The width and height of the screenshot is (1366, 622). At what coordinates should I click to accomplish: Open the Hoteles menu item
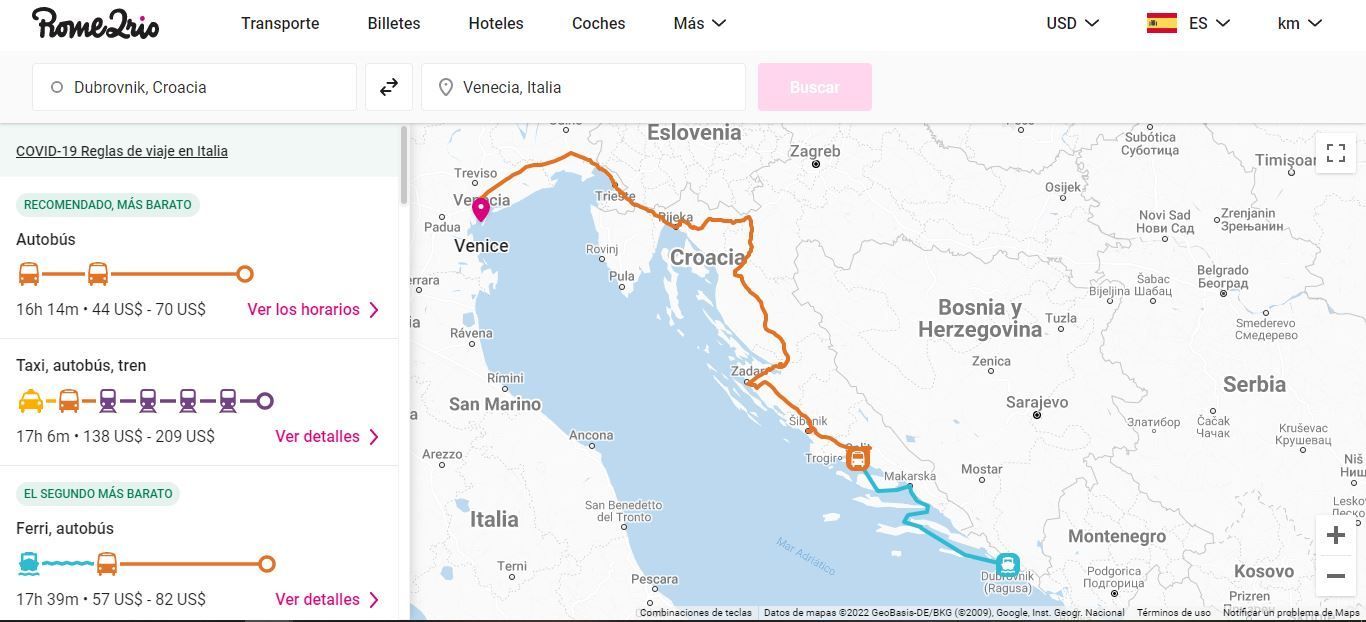[496, 23]
